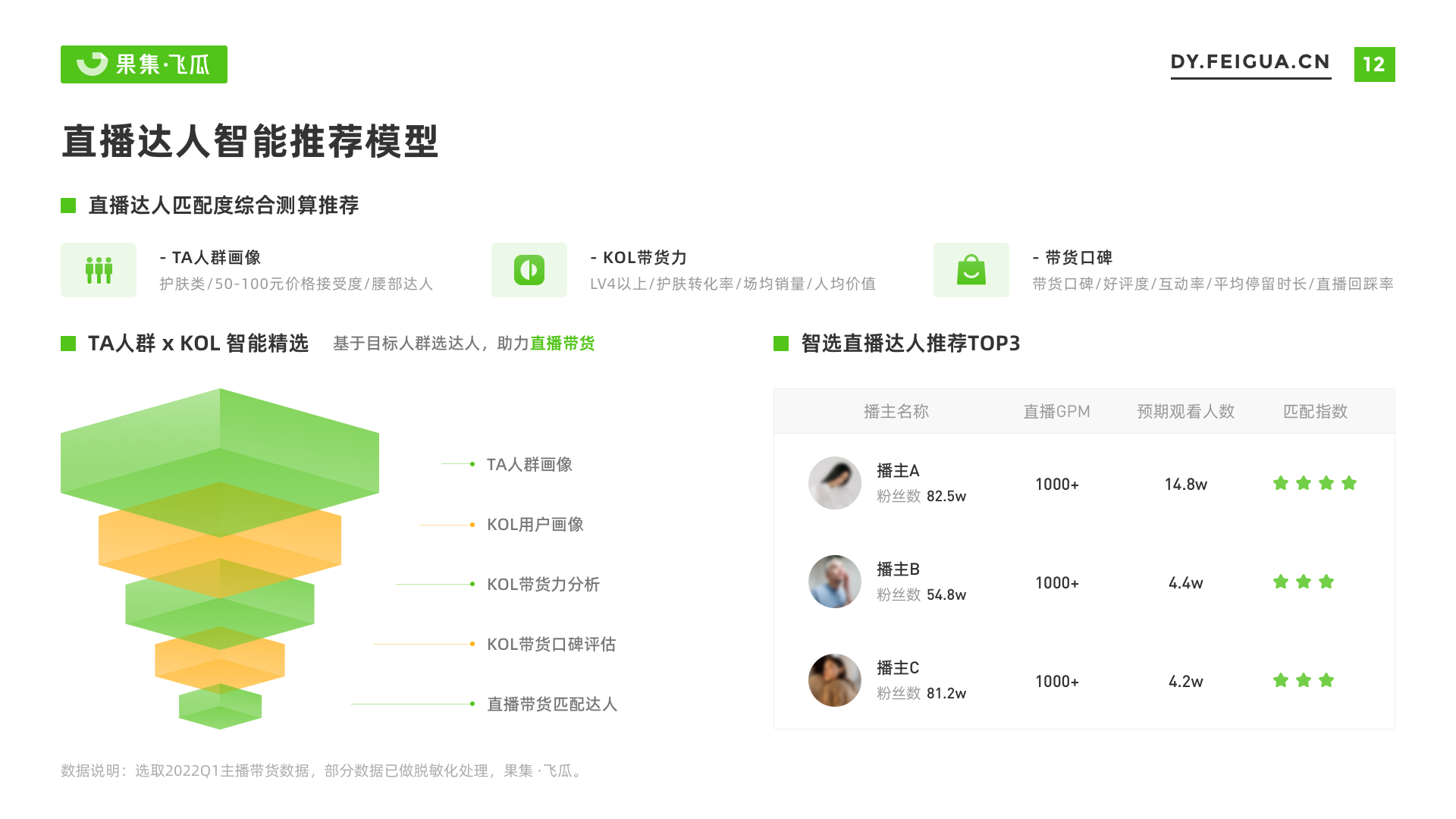Click the KOL用户画像 funnel label

(x=535, y=525)
